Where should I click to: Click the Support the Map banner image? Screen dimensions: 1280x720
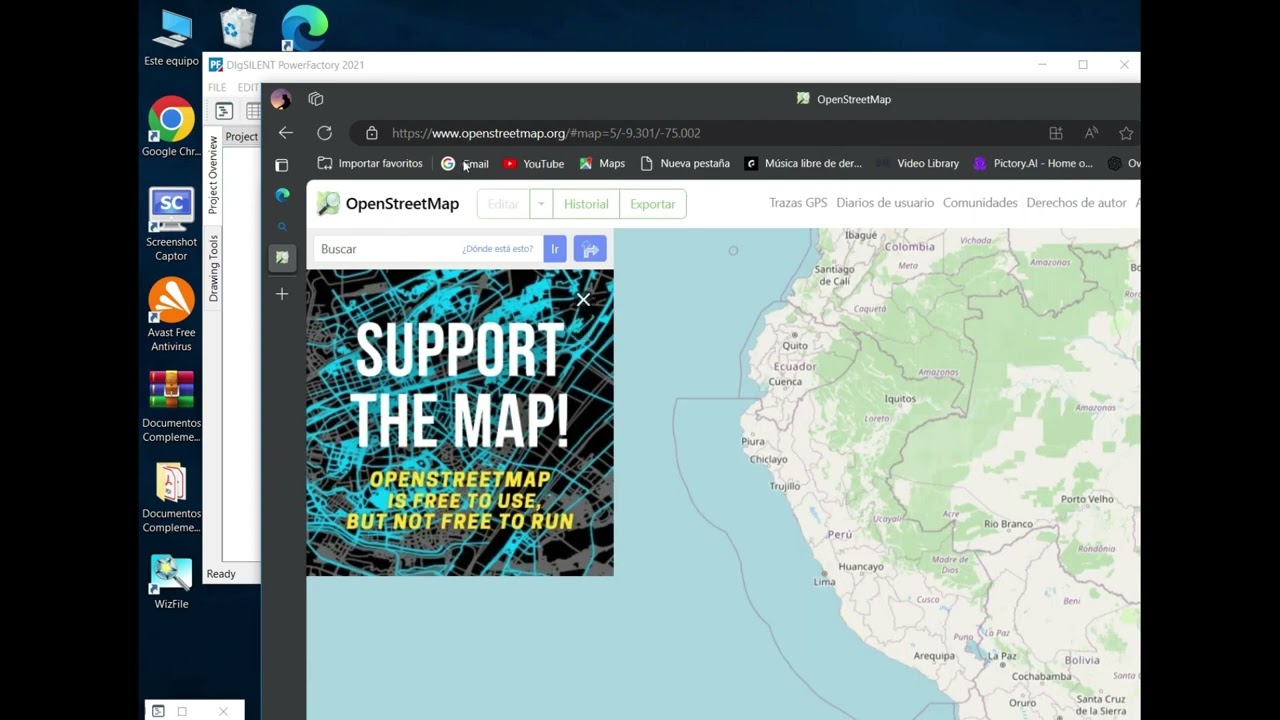pos(460,423)
